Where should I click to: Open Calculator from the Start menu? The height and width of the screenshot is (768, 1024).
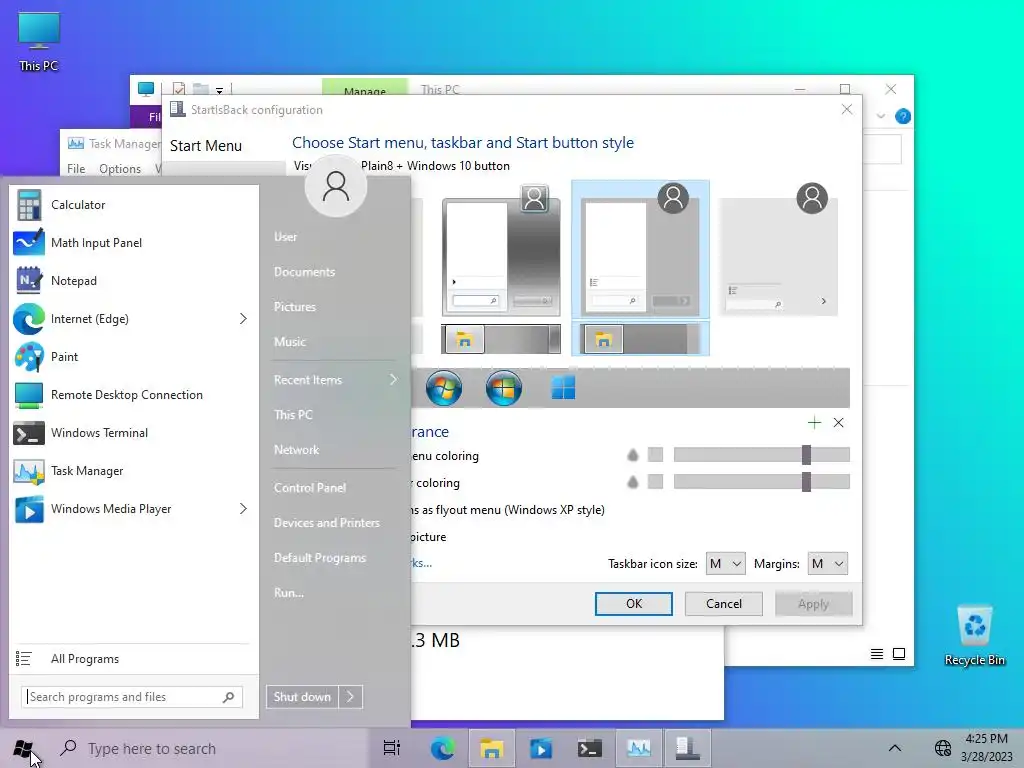pos(134,205)
